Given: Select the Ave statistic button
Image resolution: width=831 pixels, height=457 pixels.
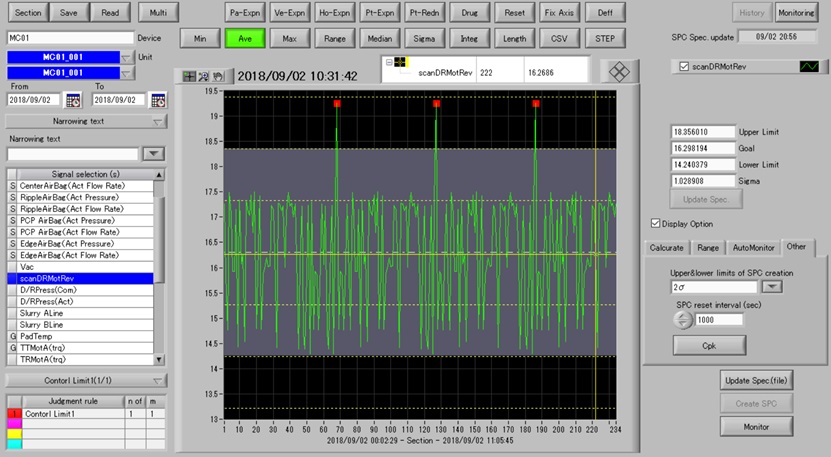Looking at the screenshot, I should pyautogui.click(x=244, y=39).
